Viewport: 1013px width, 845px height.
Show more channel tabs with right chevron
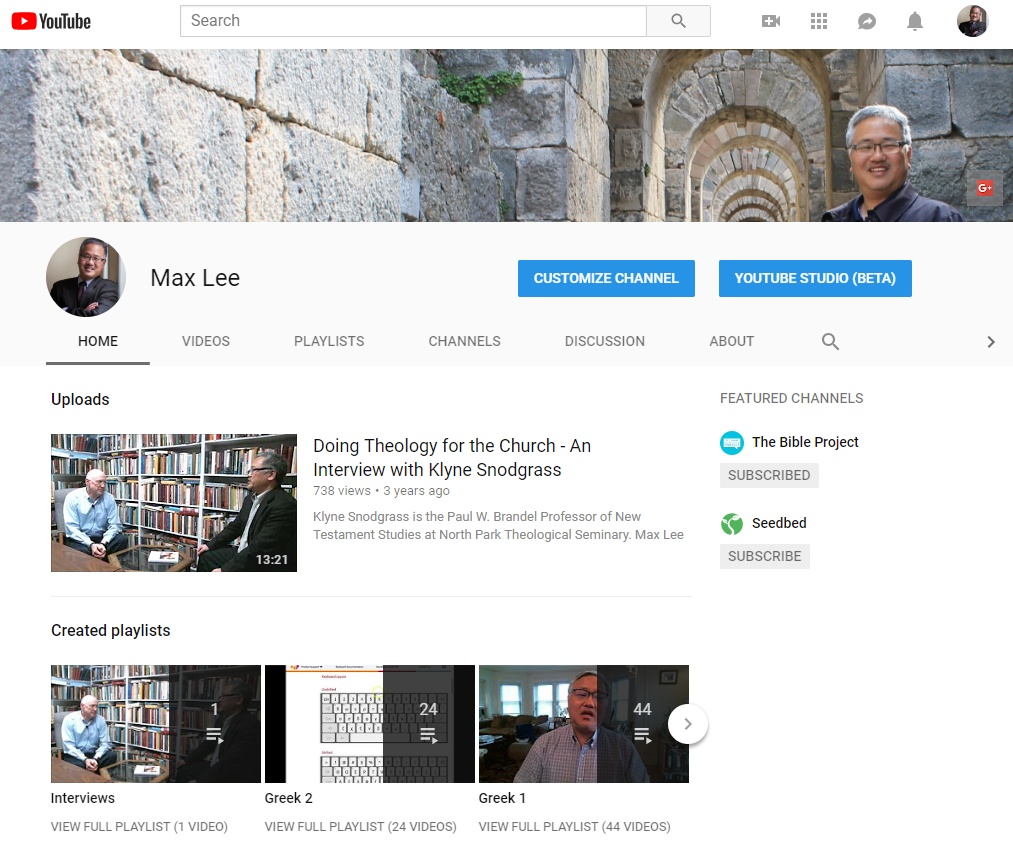(990, 342)
